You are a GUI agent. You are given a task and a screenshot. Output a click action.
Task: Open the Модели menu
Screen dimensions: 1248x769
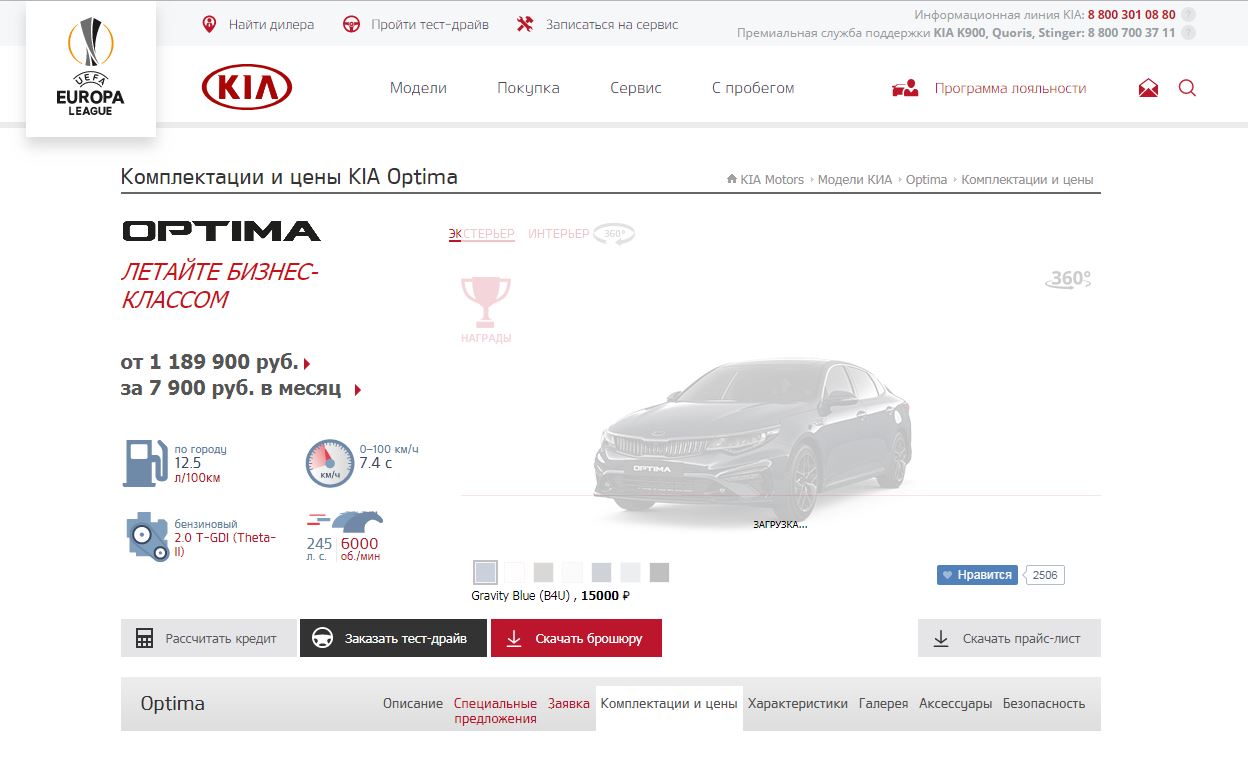pos(418,88)
